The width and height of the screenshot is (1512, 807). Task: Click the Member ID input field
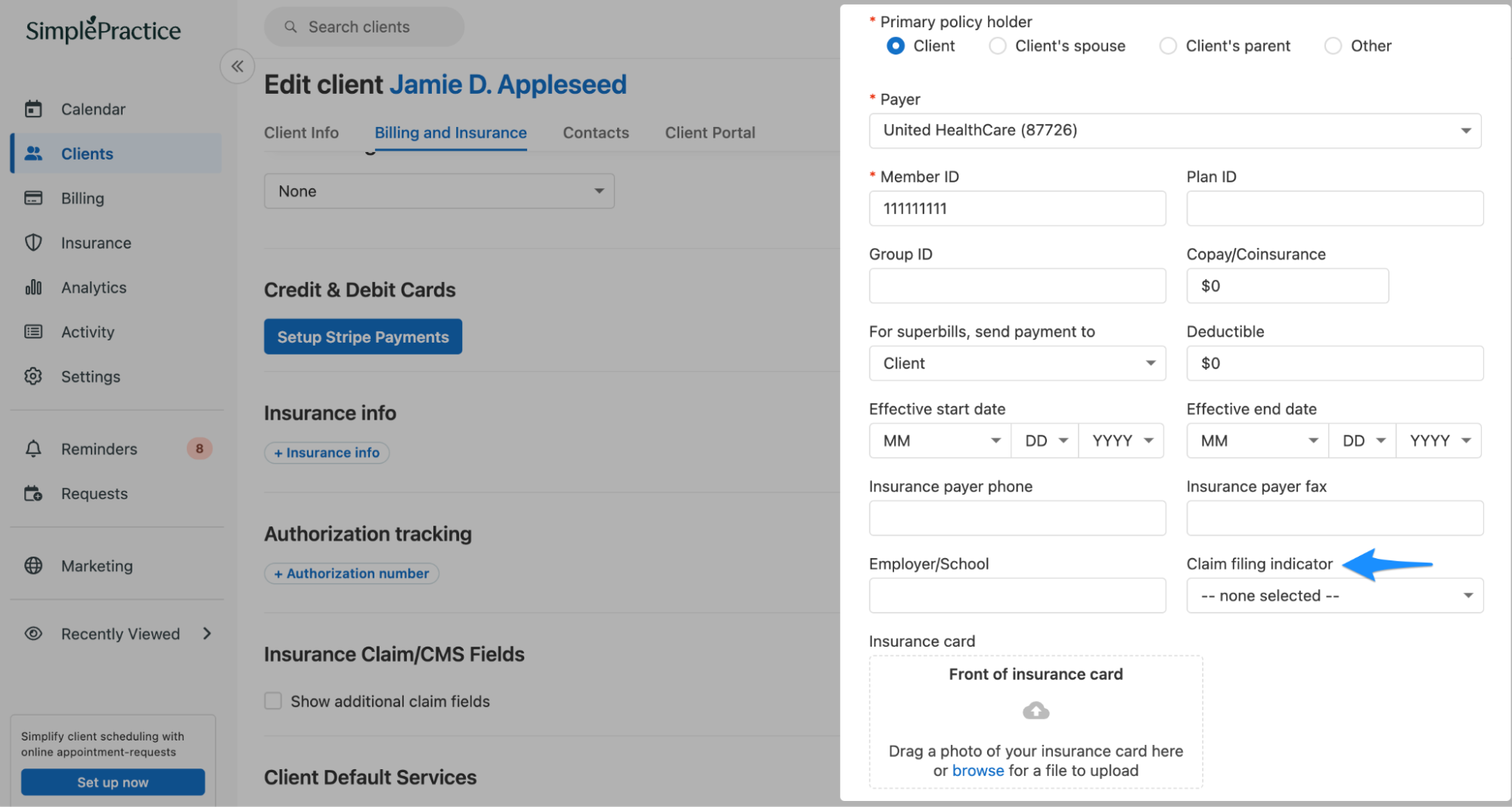1017,209
